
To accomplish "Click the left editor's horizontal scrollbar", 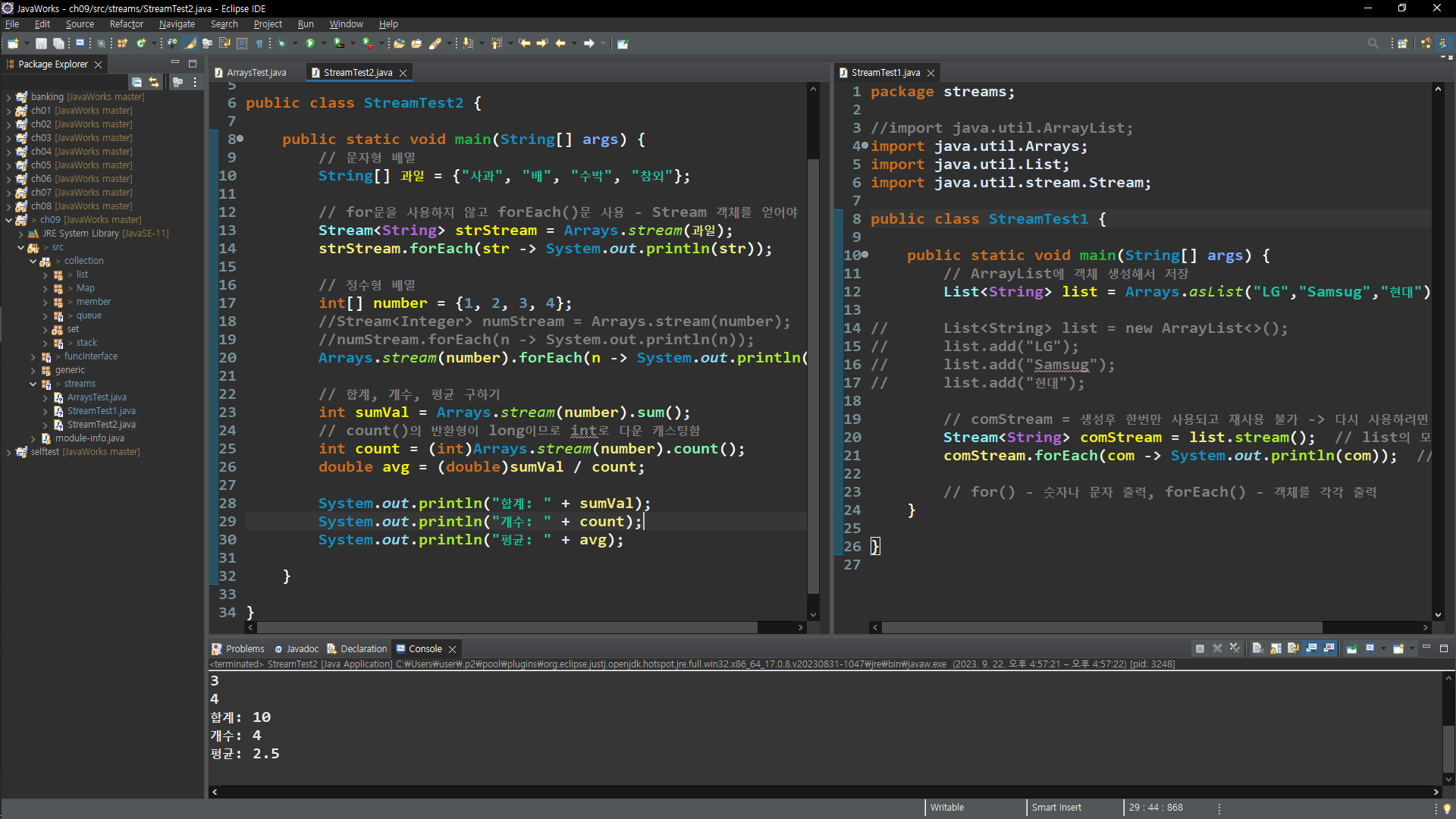I will point(507,628).
